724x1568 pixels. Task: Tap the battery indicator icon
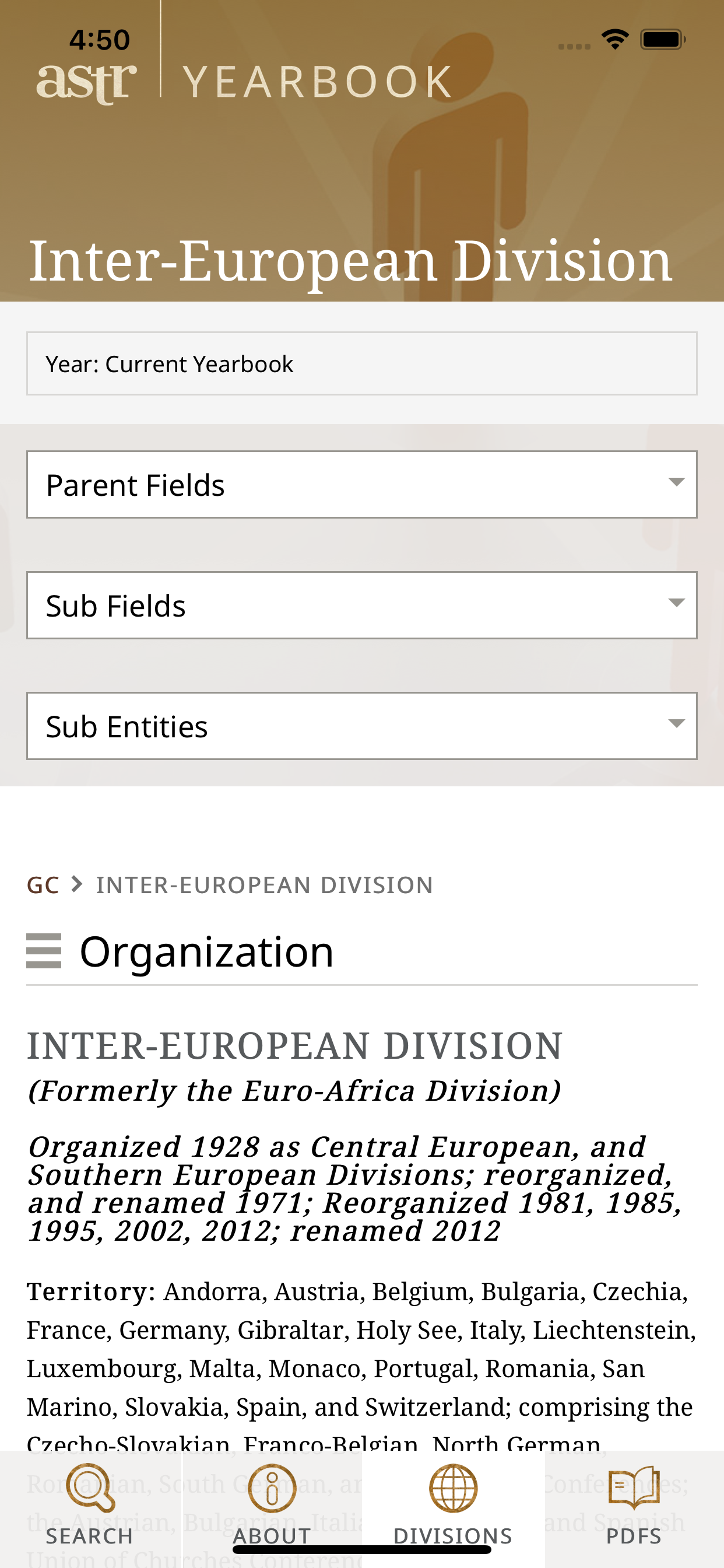coord(663,40)
